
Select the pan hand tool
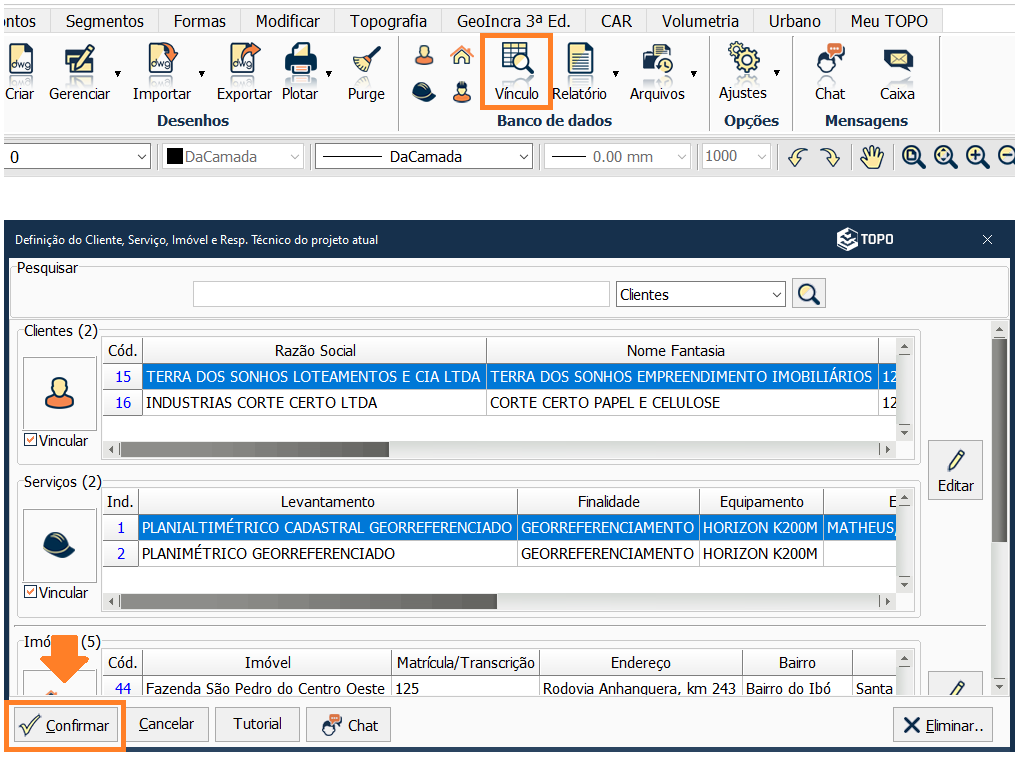(872, 157)
